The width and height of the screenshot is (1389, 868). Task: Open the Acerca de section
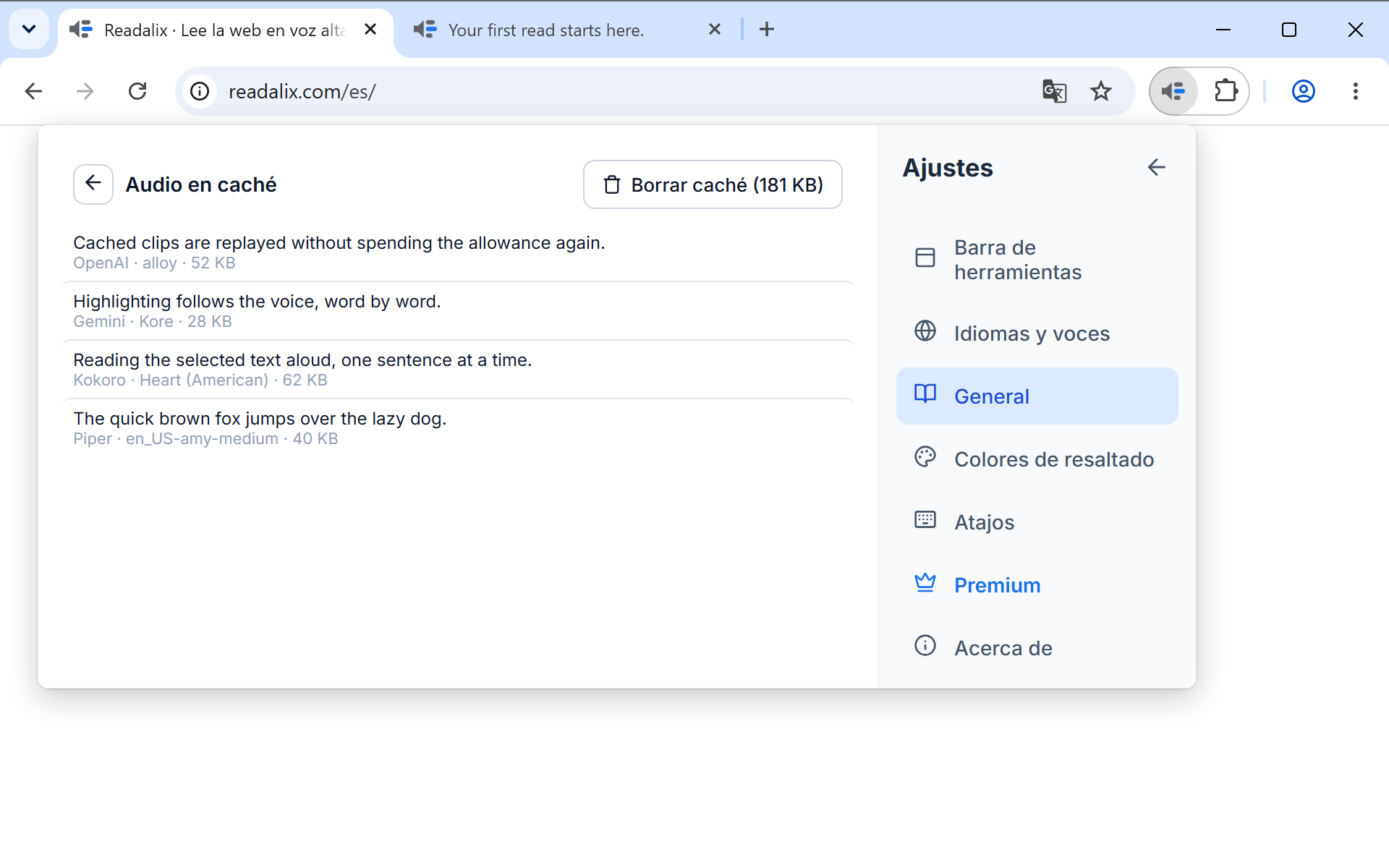[1037, 647]
